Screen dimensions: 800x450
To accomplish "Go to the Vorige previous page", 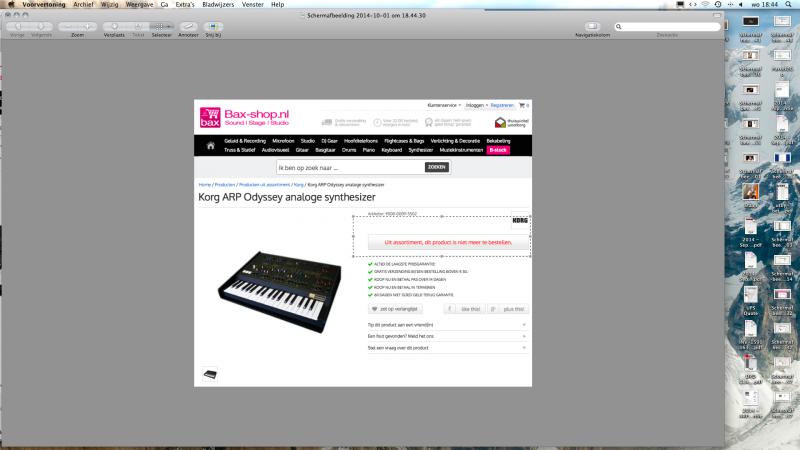I will [18, 26].
